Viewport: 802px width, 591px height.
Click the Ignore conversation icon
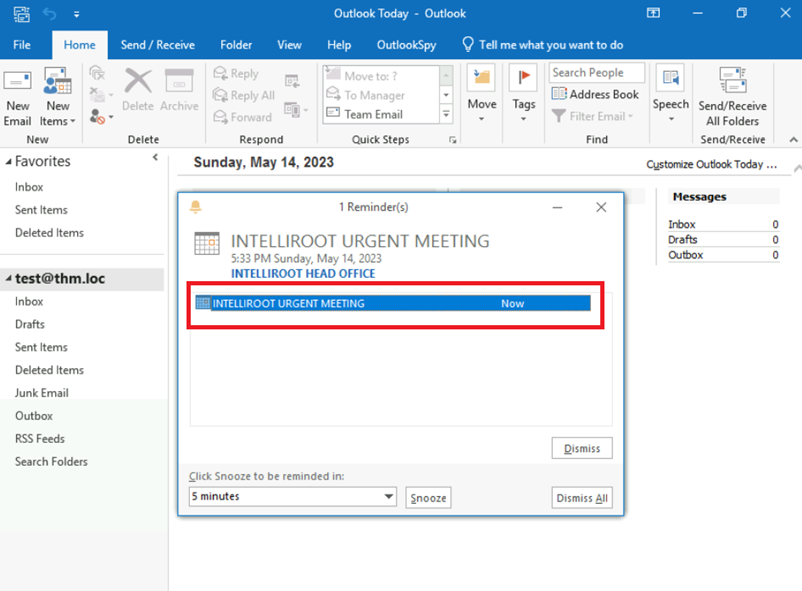pos(97,73)
